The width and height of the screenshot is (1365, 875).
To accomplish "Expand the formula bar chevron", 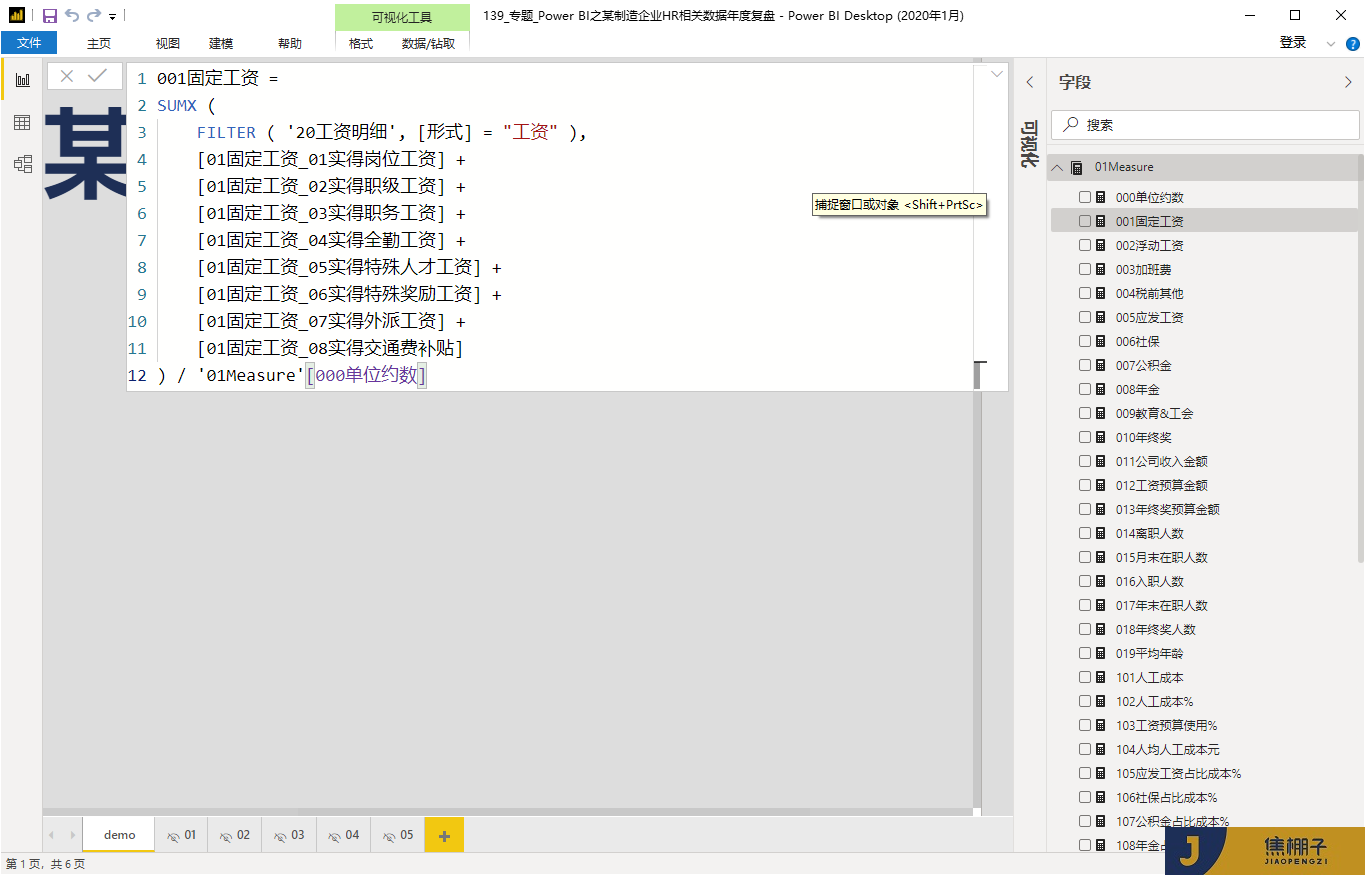I will tap(996, 74).
